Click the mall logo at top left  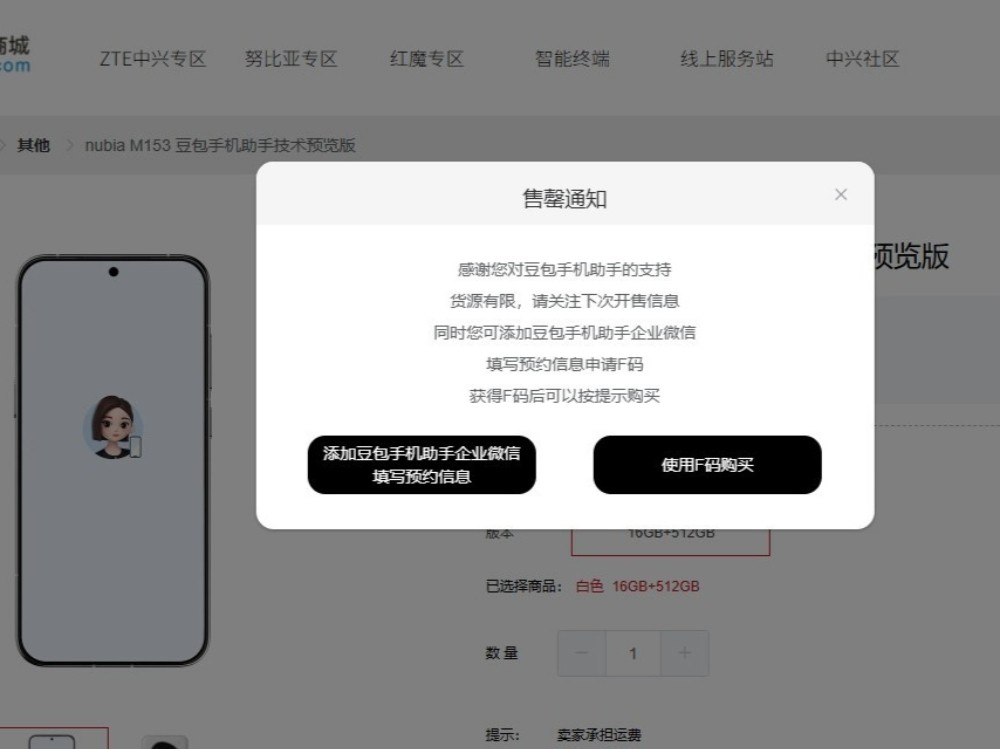tap(15, 55)
